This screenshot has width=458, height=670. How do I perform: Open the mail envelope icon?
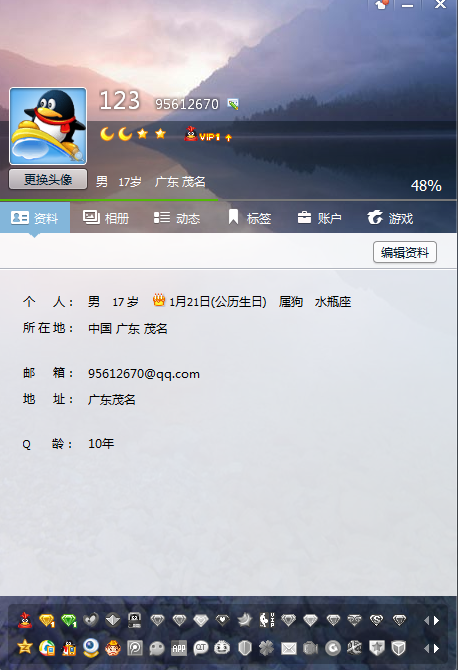point(288,649)
